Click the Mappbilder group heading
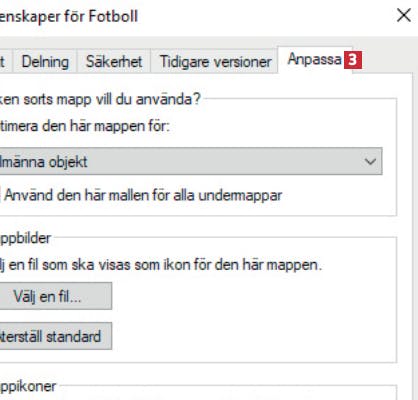 (x=25, y=238)
